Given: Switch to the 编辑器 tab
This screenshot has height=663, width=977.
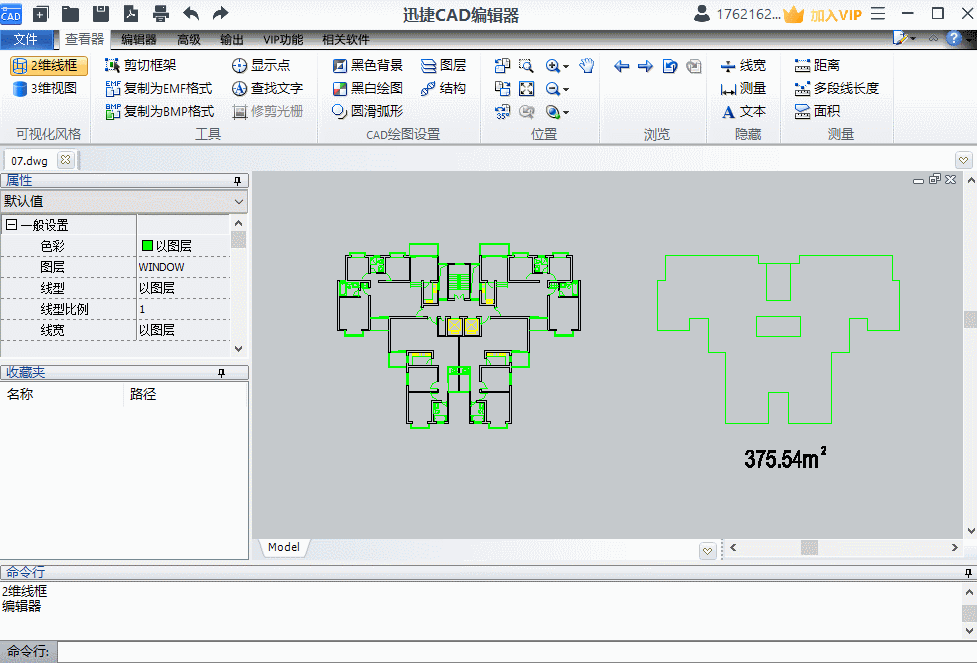Looking at the screenshot, I should point(138,39).
